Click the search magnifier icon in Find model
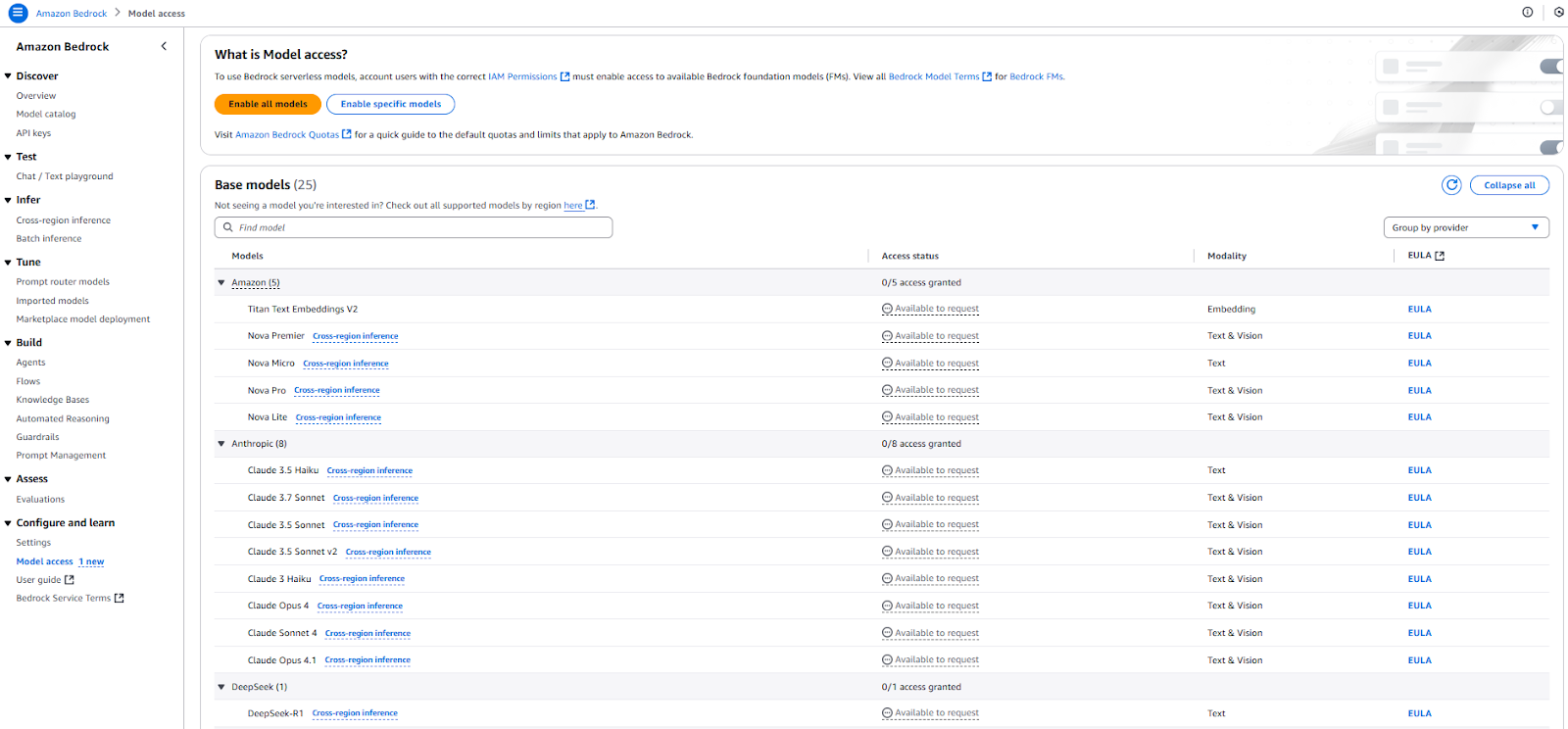 coord(228,227)
